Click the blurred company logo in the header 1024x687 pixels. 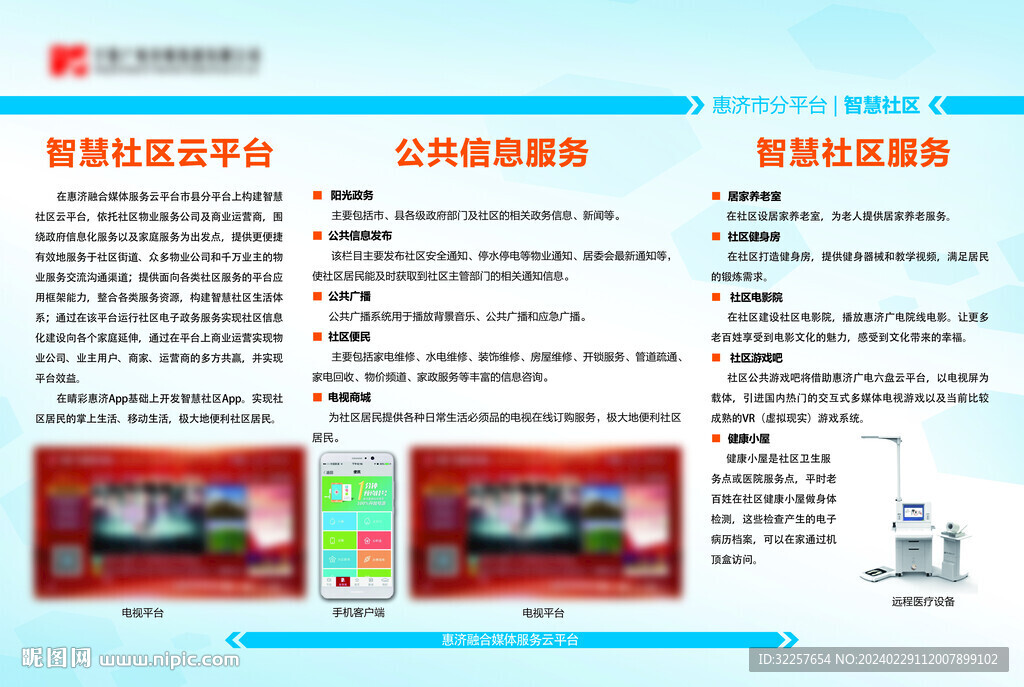pyautogui.click(x=154, y=60)
